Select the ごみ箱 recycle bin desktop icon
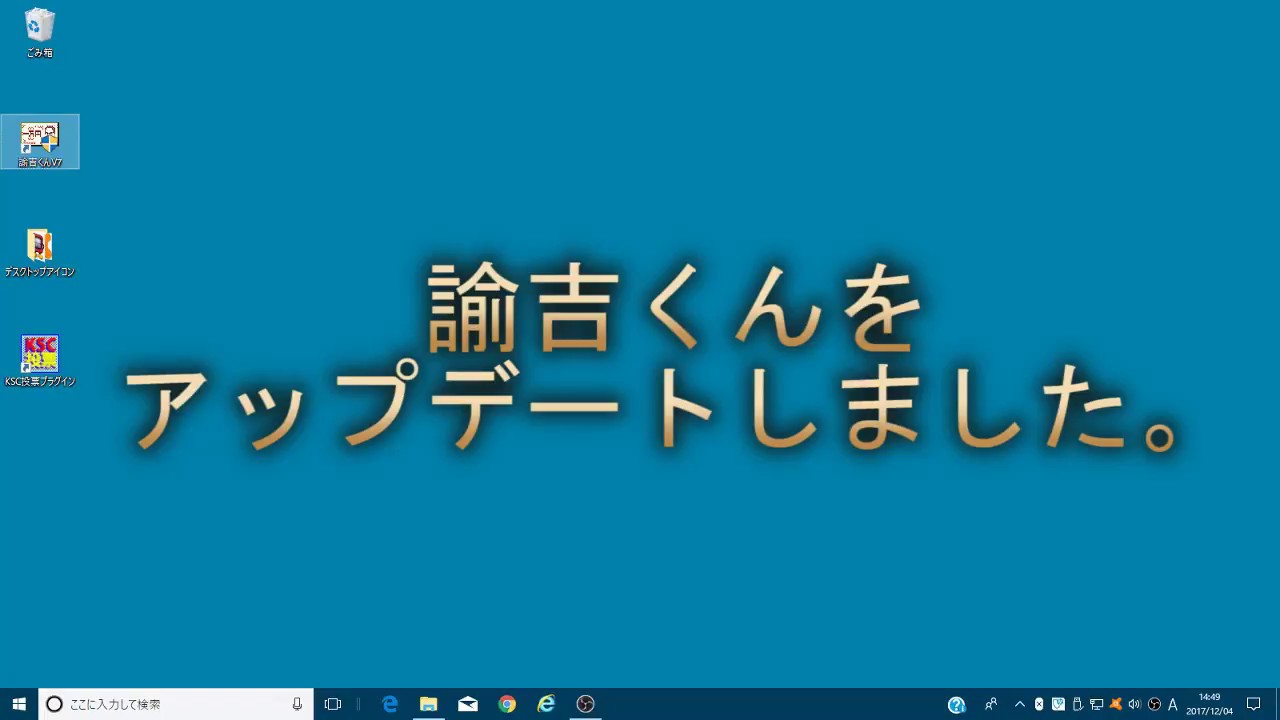The image size is (1280, 720). coord(40,33)
